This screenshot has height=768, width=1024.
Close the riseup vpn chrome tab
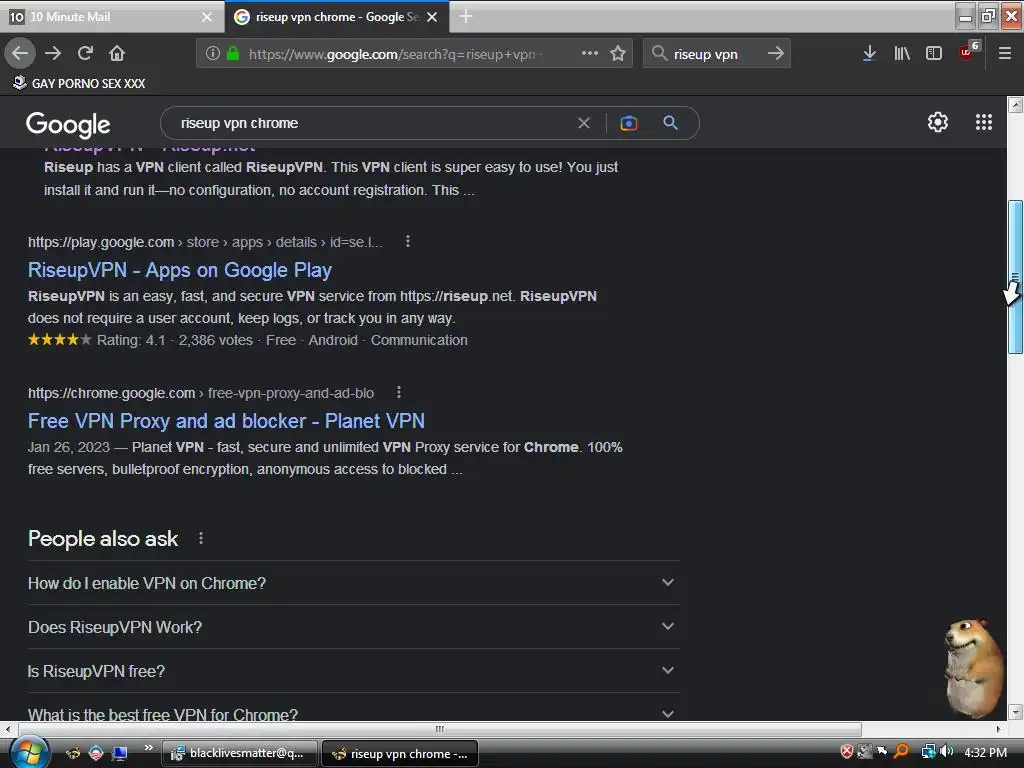pyautogui.click(x=432, y=17)
